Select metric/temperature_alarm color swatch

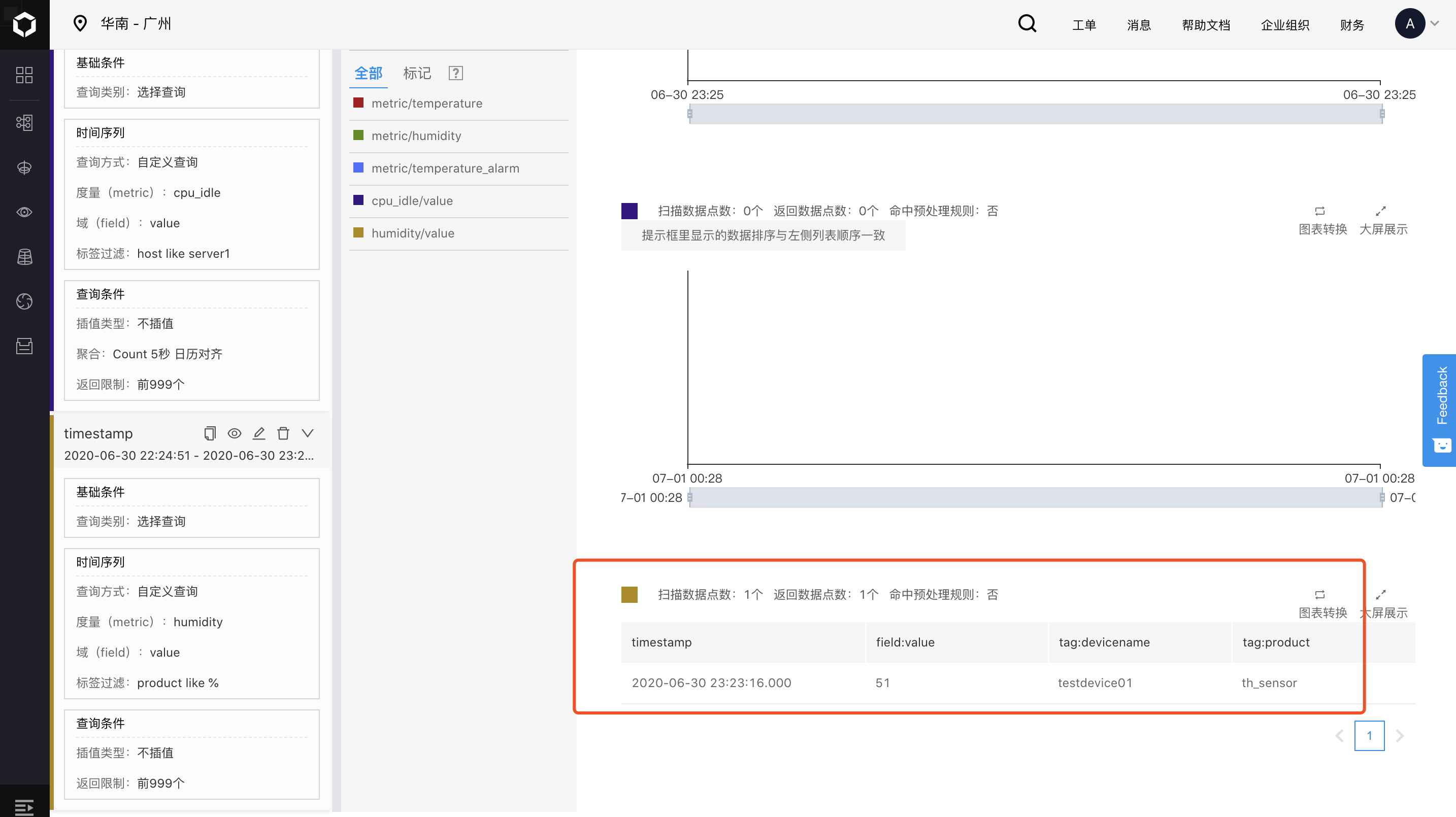coord(358,168)
